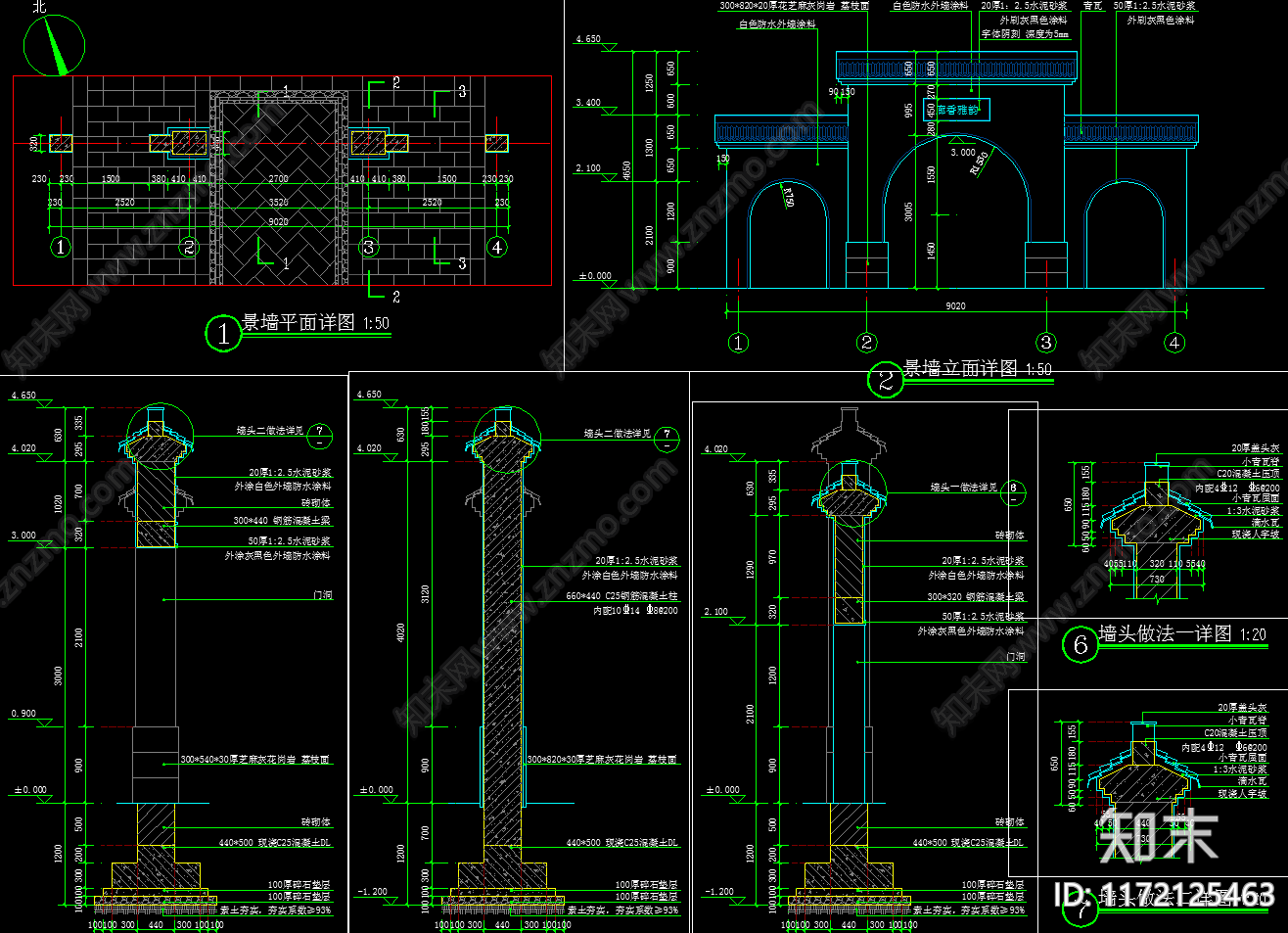Click the 4020 vertical dimension
This screenshot has height=933, width=1288.
click(x=399, y=632)
